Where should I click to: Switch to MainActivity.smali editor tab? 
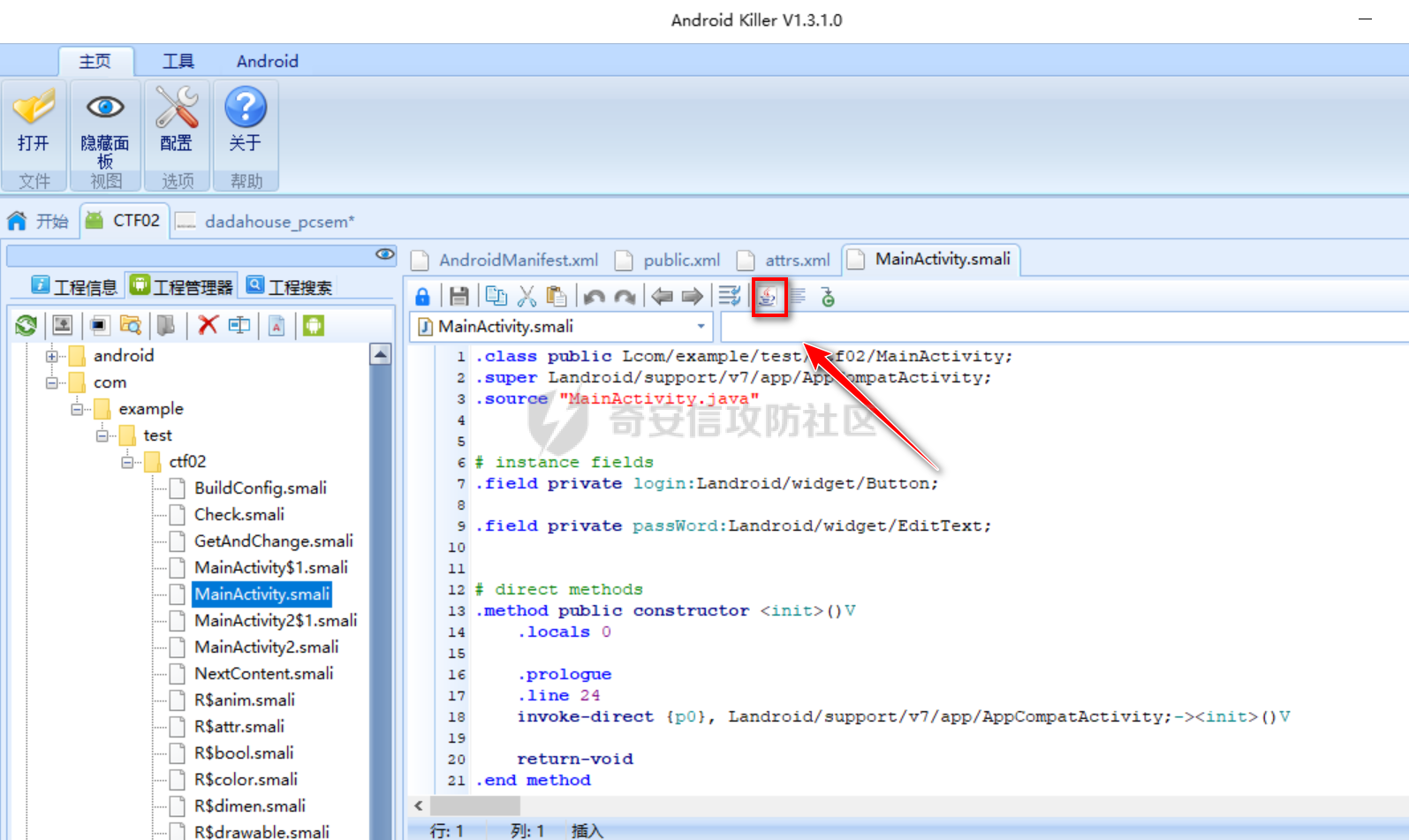click(930, 259)
